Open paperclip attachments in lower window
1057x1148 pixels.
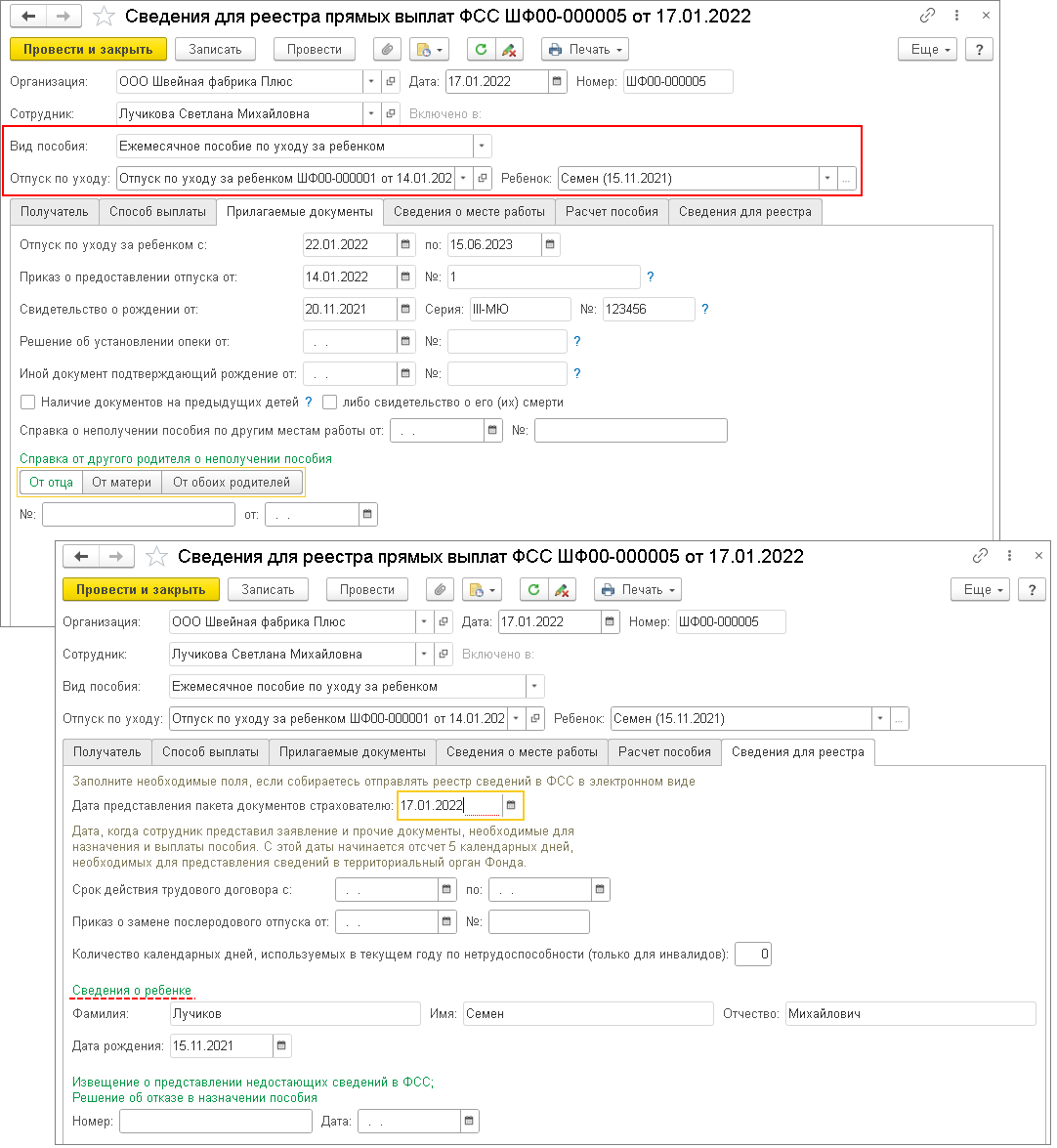[440, 589]
